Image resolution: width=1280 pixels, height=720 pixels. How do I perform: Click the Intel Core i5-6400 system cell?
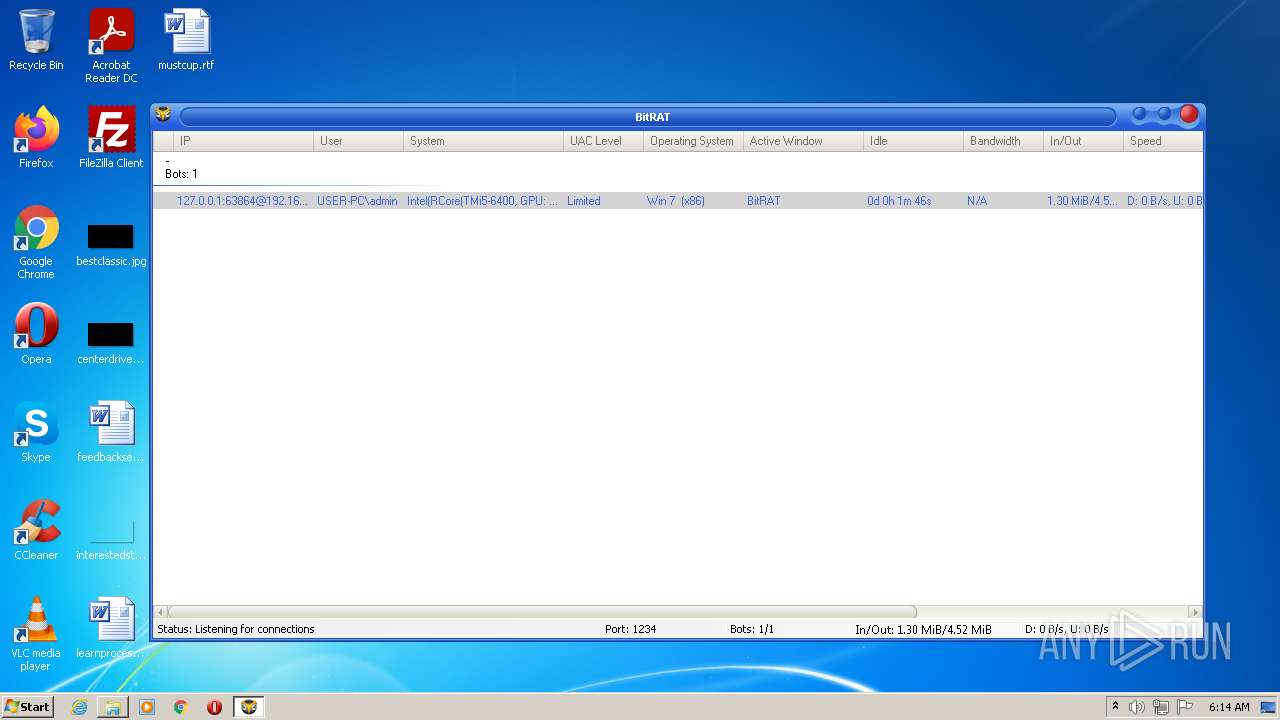coord(482,201)
